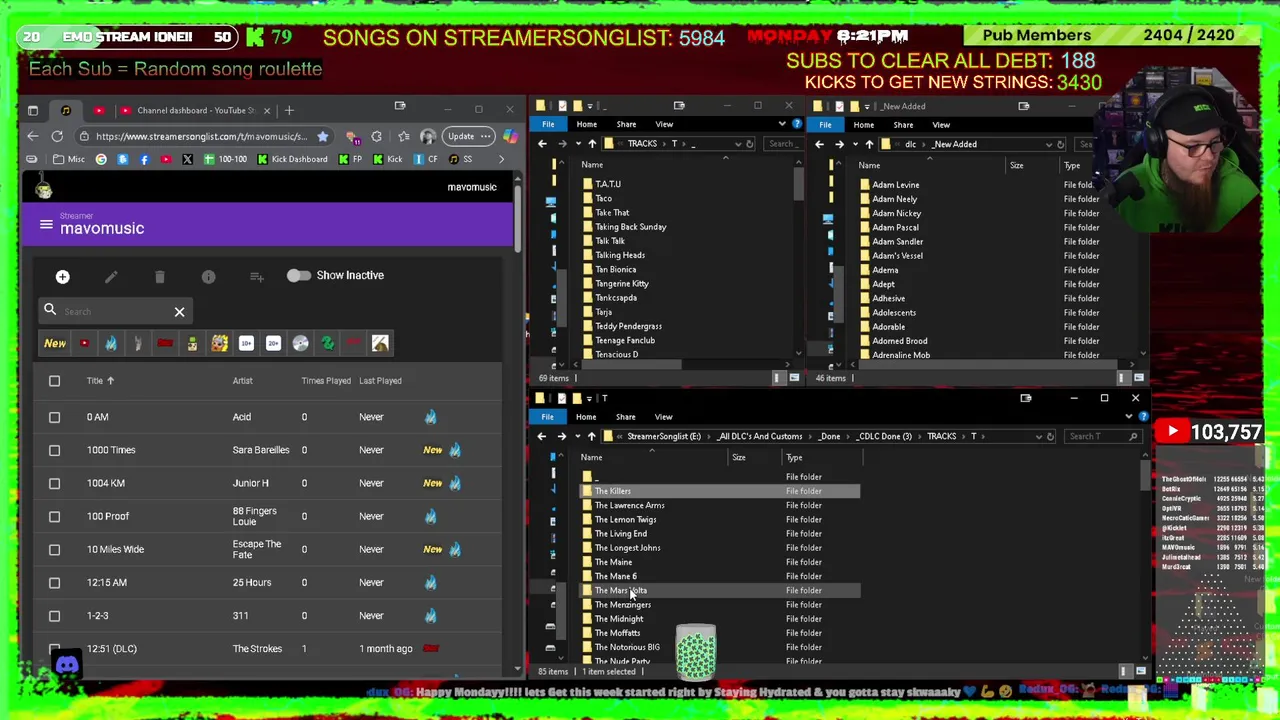Check the checkbox for 1-2-3
The height and width of the screenshot is (720, 1280).
(54, 616)
